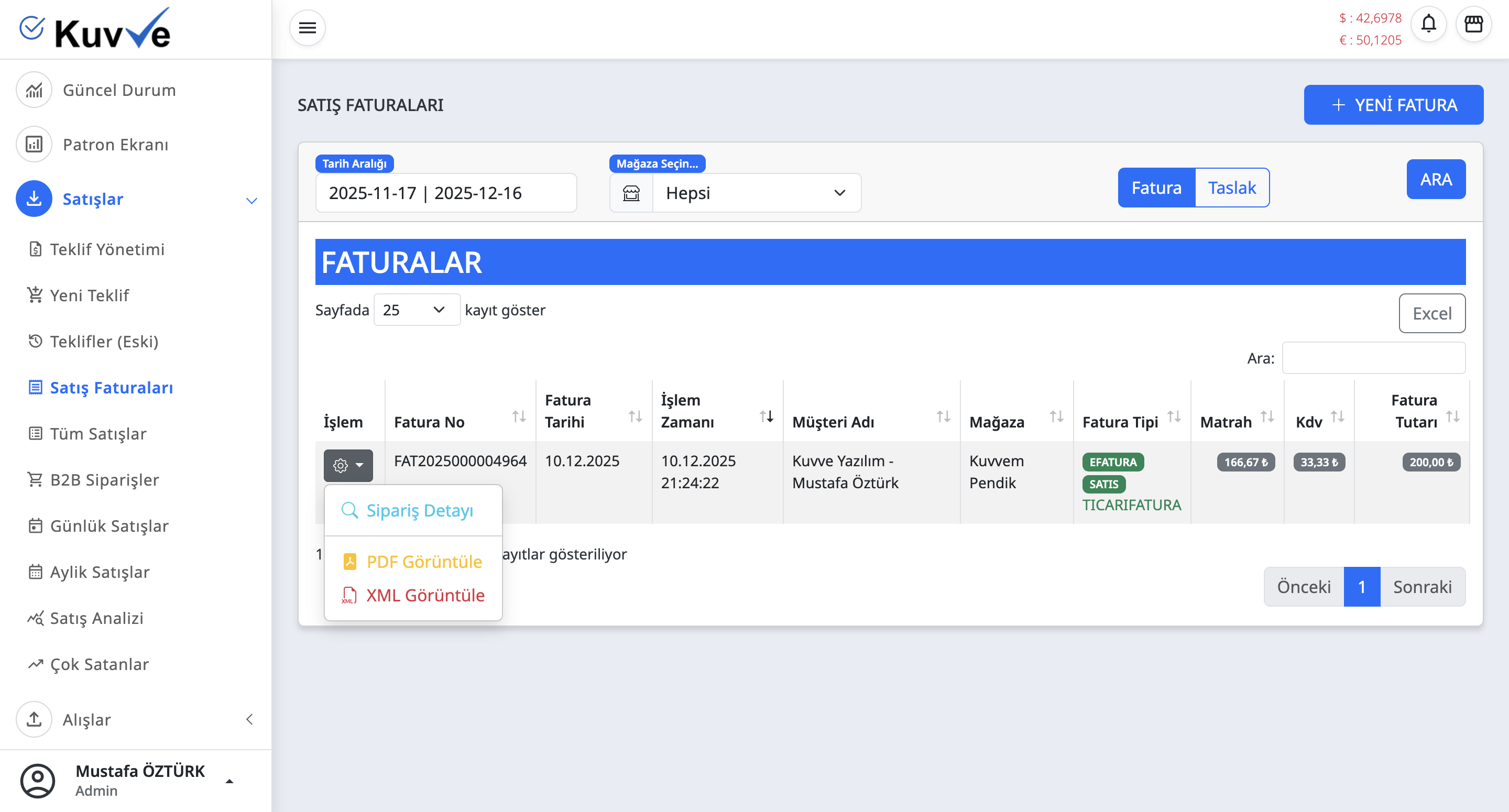Open the notifications bell
The height and width of the screenshot is (812, 1509).
click(x=1428, y=24)
